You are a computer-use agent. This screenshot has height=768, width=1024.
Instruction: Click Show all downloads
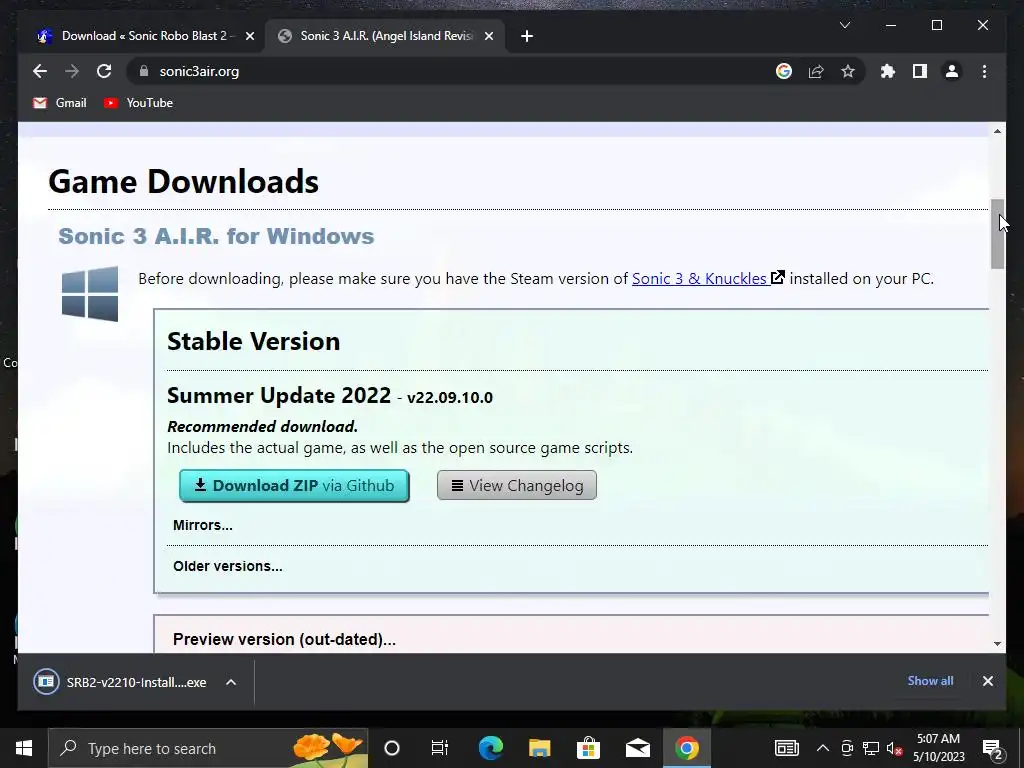click(x=930, y=680)
